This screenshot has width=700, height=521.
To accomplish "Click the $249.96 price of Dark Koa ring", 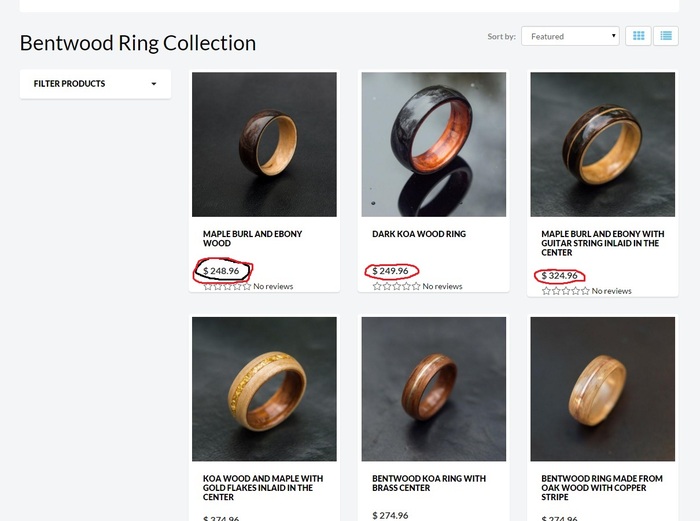I will (x=391, y=271).
